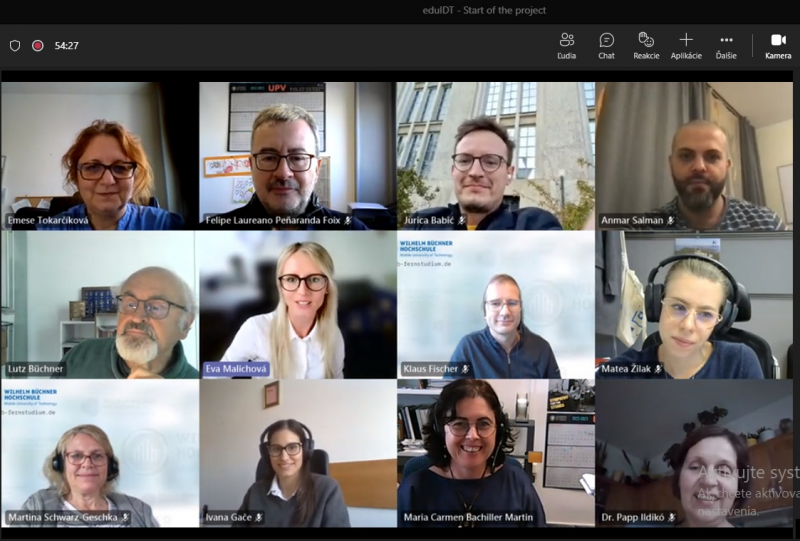
Task: Click the Lutz Büchner name label
Action: pyautogui.click(x=35, y=369)
